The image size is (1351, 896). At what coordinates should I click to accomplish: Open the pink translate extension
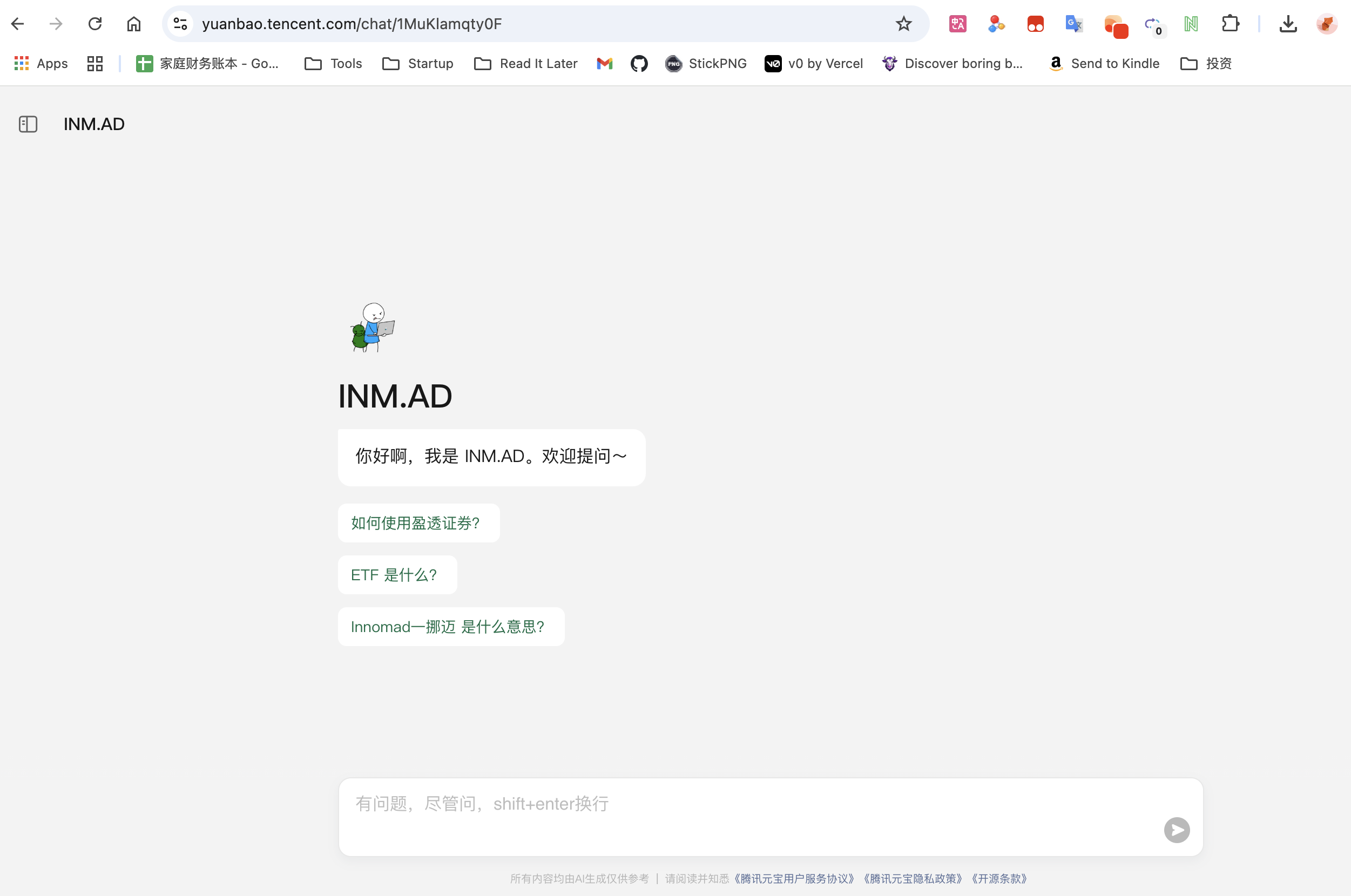coord(958,24)
